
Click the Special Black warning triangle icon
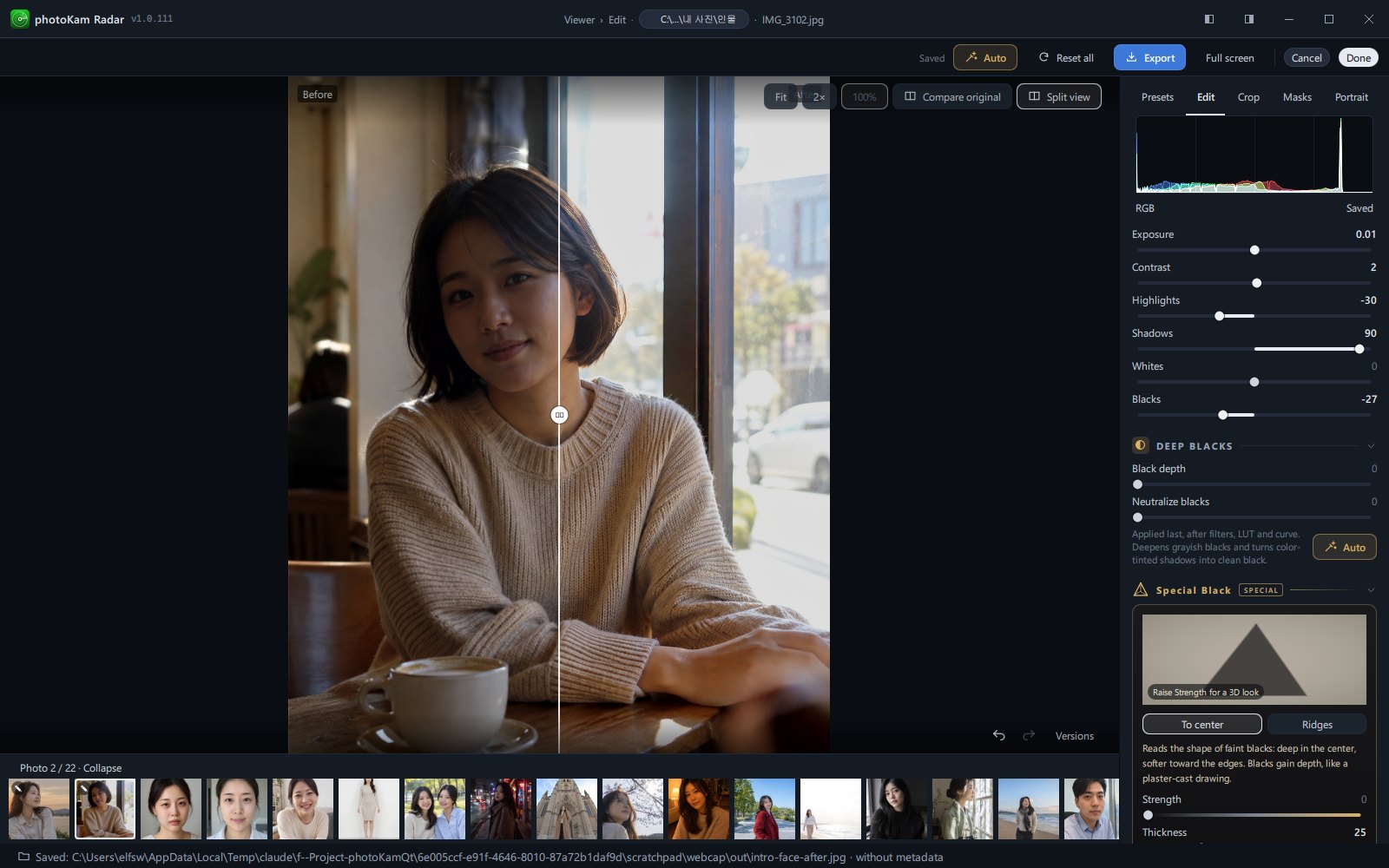1141,589
